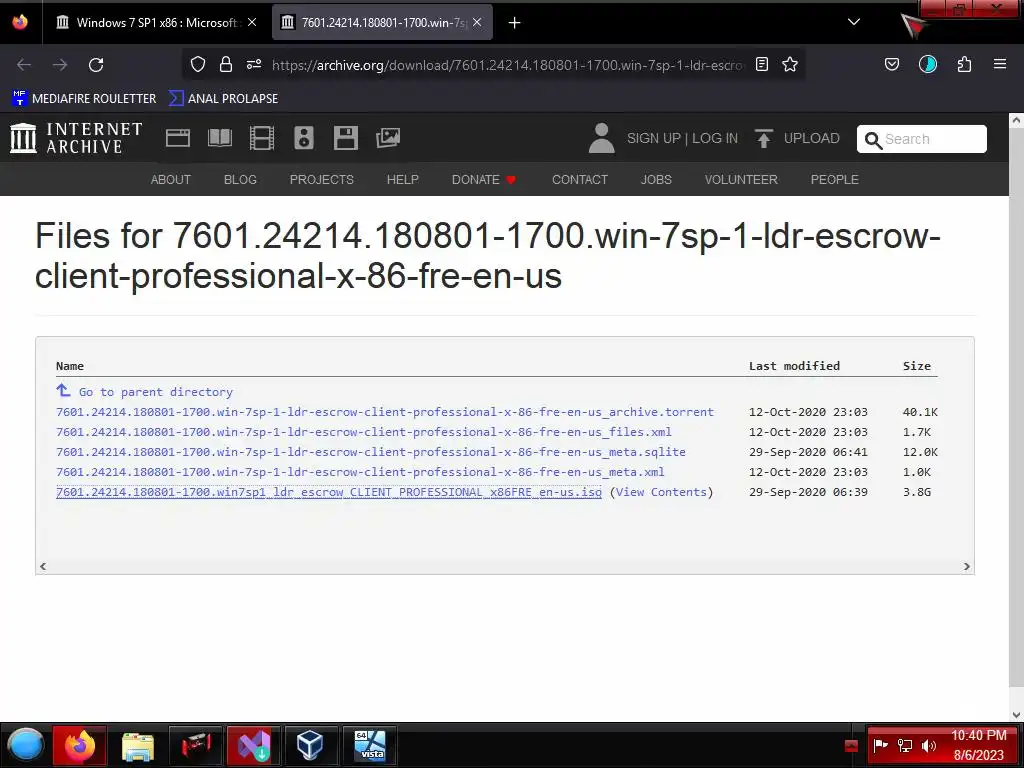
Task: Open Visual Studio Installer taskbar icon
Action: [253, 745]
